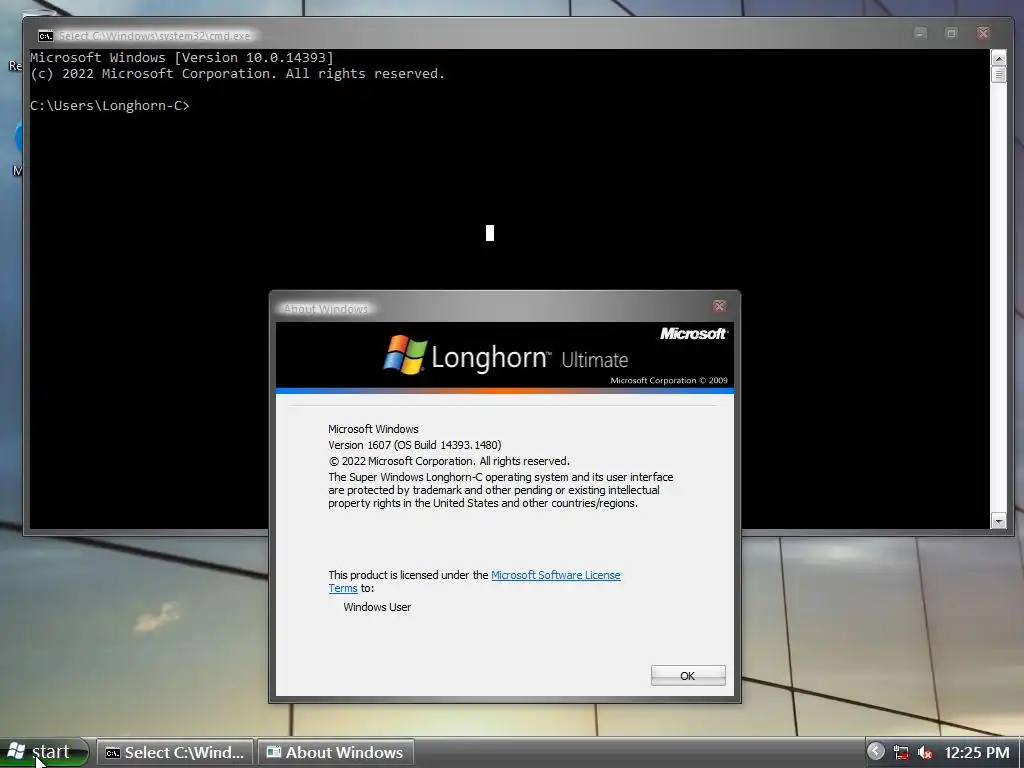Image resolution: width=1024 pixels, height=768 pixels.
Task: Maximize the cmd.exe window
Action: 952,33
